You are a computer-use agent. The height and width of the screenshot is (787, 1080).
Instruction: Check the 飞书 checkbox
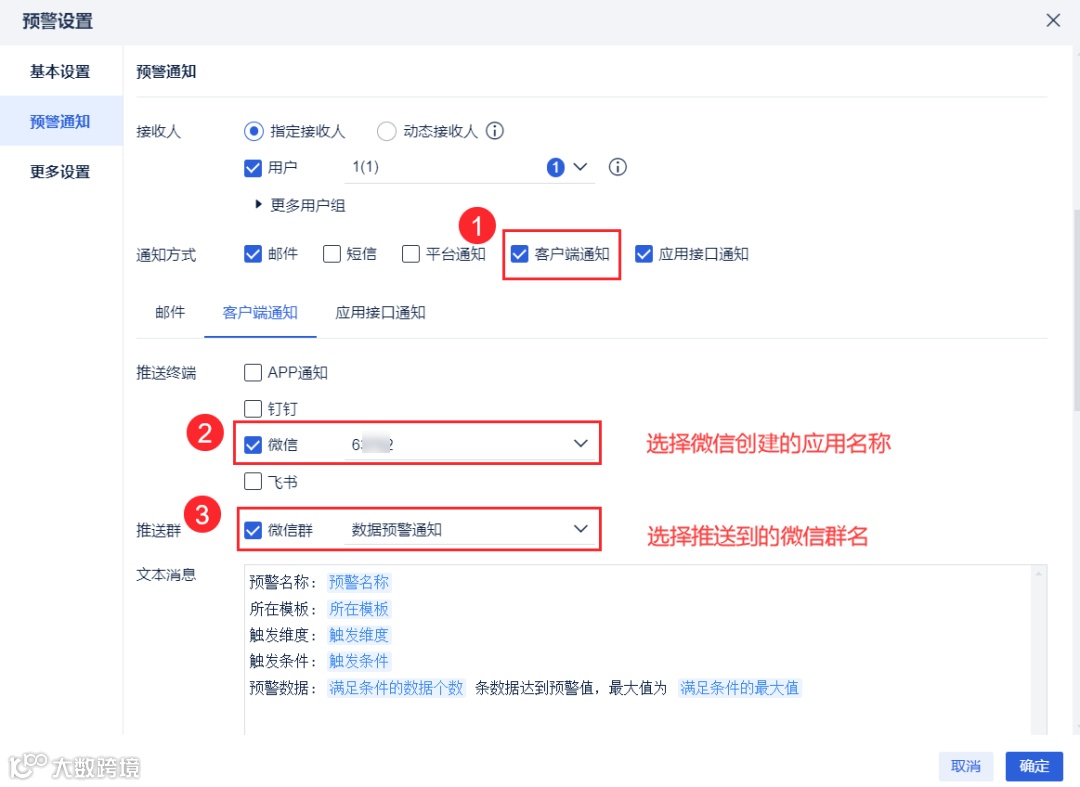point(253,481)
